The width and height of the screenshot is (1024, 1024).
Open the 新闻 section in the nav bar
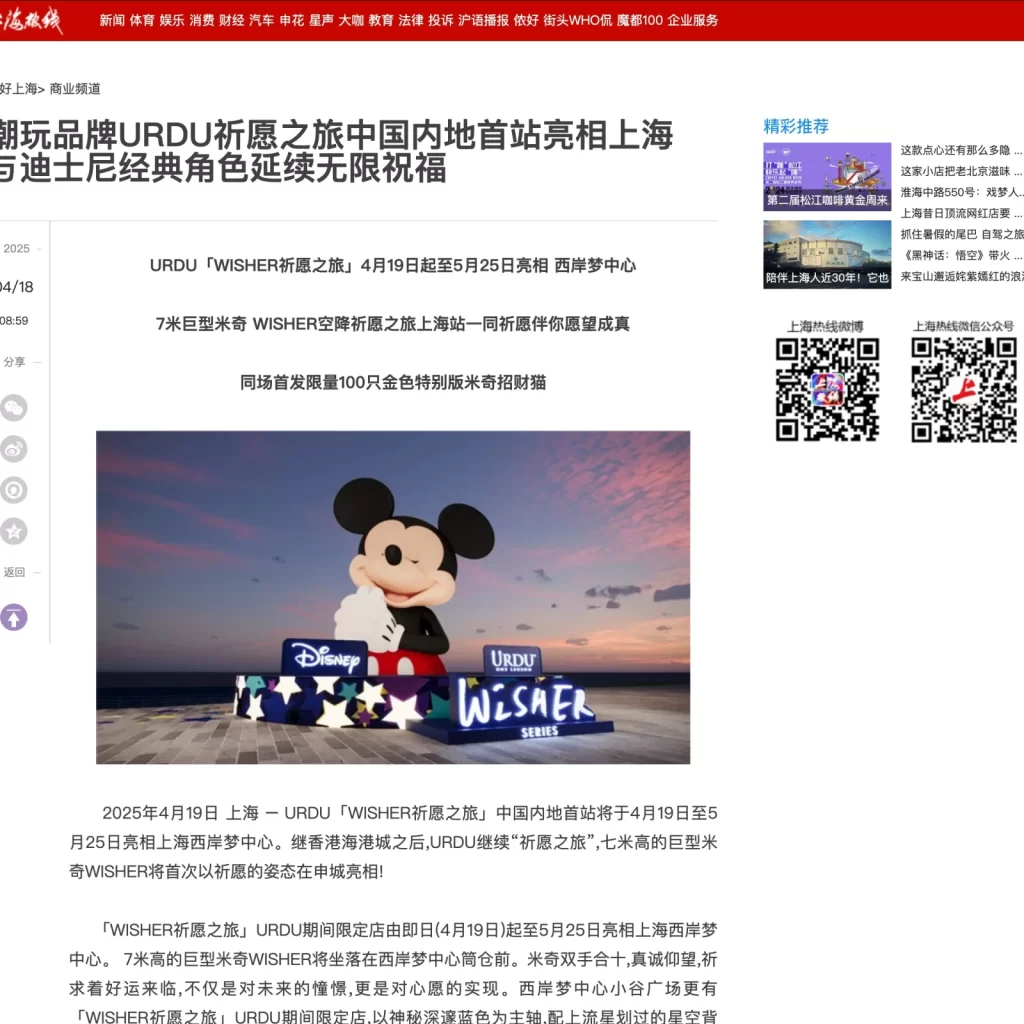click(112, 20)
